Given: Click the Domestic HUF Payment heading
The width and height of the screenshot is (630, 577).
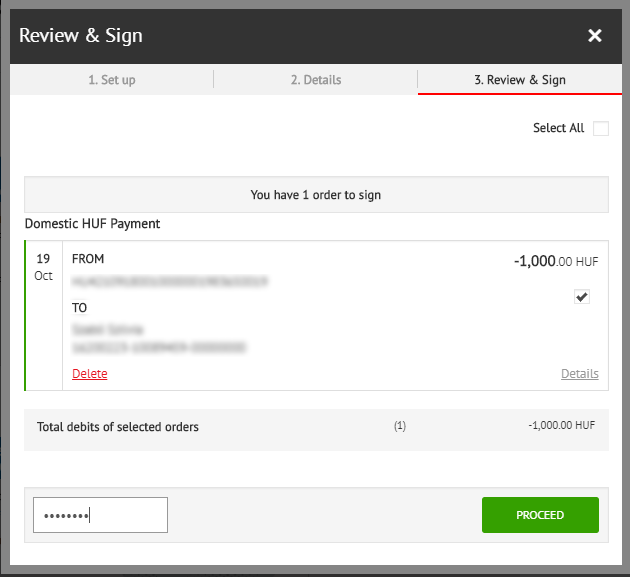Looking at the screenshot, I should point(92,224).
